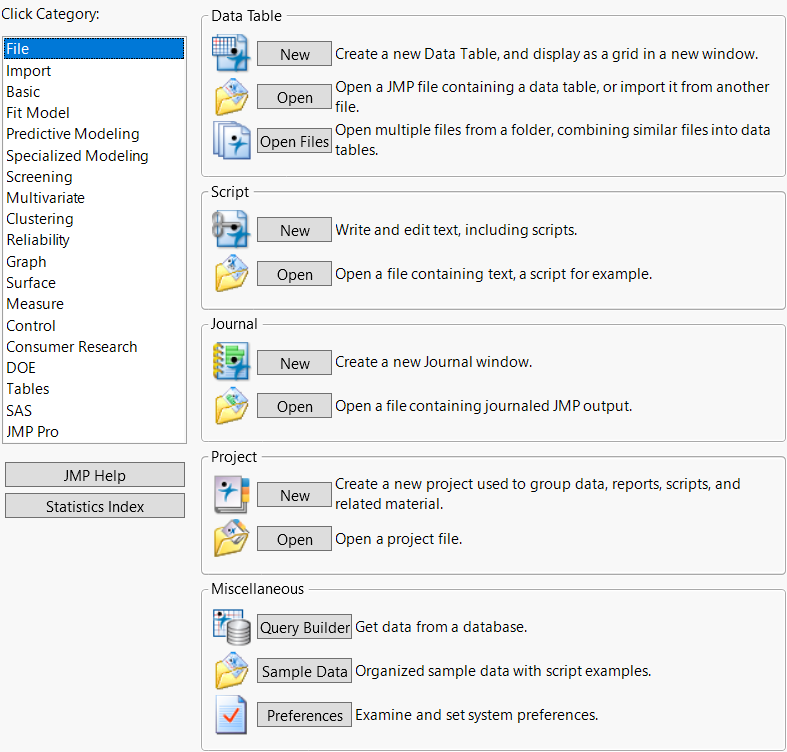Click the Query Builder database icon
This screenshot has width=787, height=752.
click(231, 626)
